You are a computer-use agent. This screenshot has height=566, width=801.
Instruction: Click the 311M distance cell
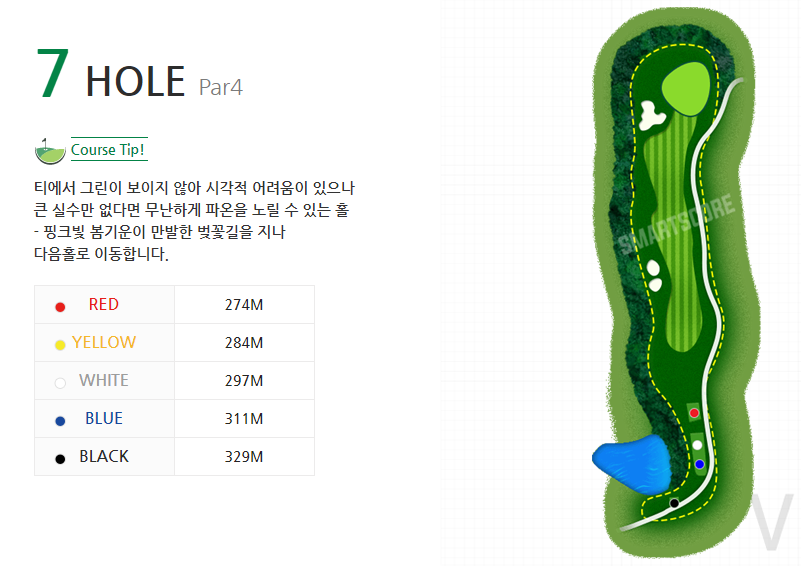[244, 419]
